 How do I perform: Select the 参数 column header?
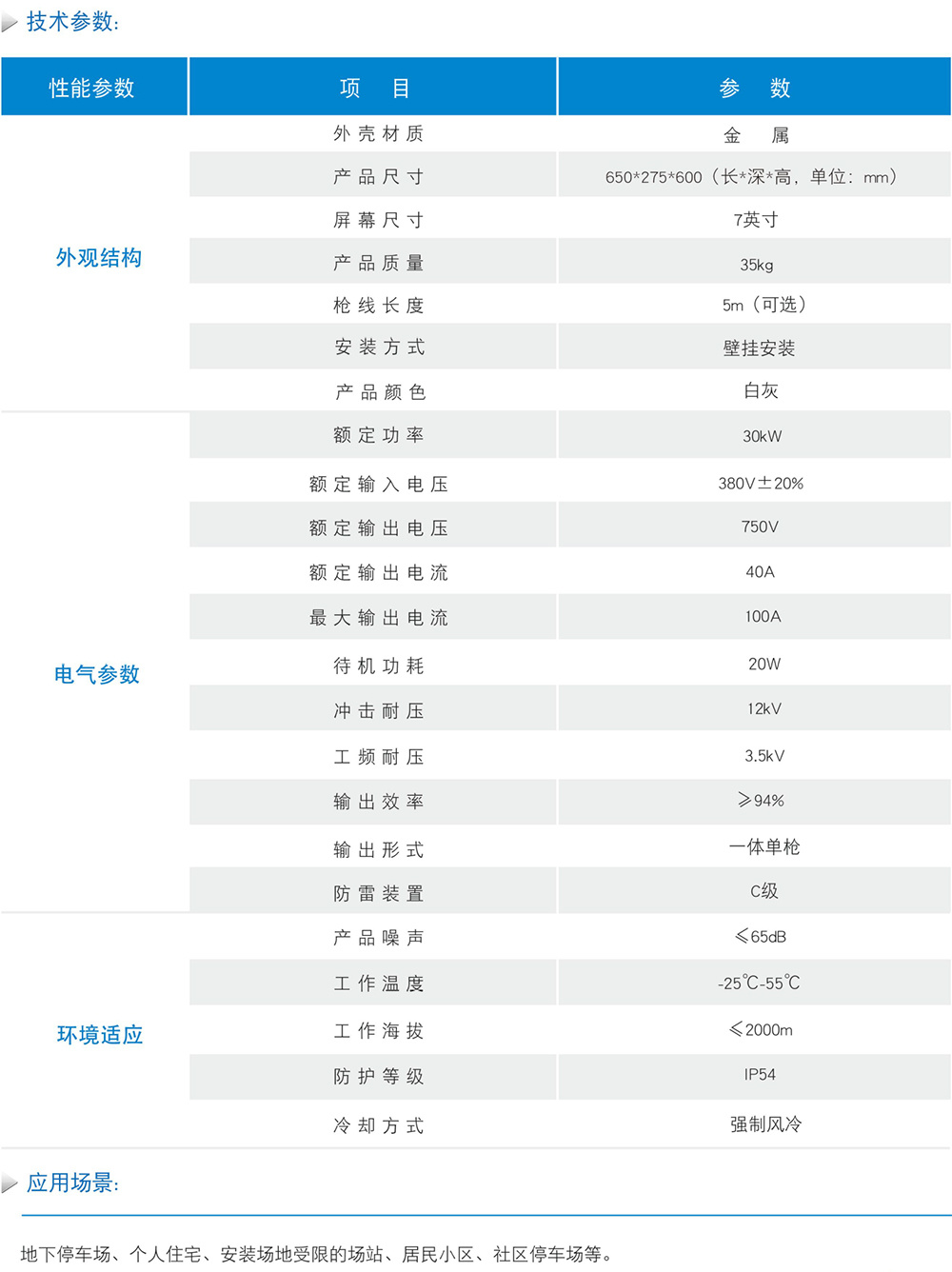pyautogui.click(x=755, y=88)
